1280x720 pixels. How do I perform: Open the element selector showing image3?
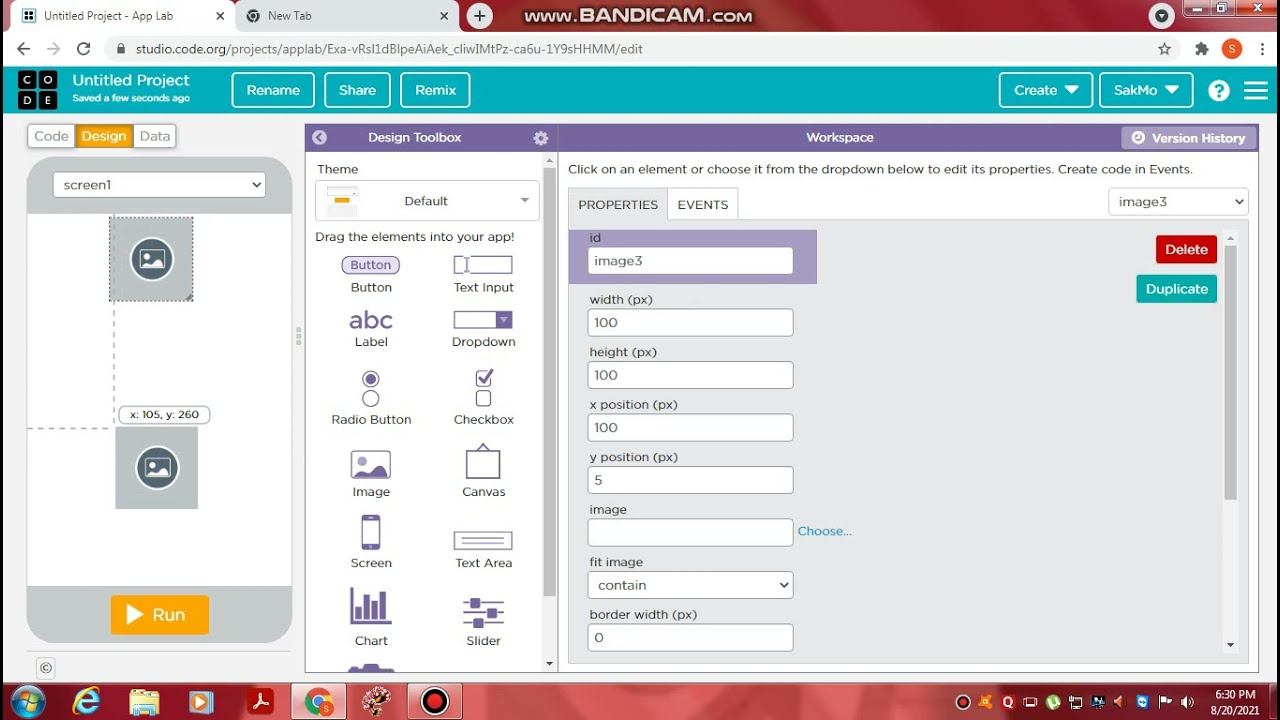point(1178,202)
